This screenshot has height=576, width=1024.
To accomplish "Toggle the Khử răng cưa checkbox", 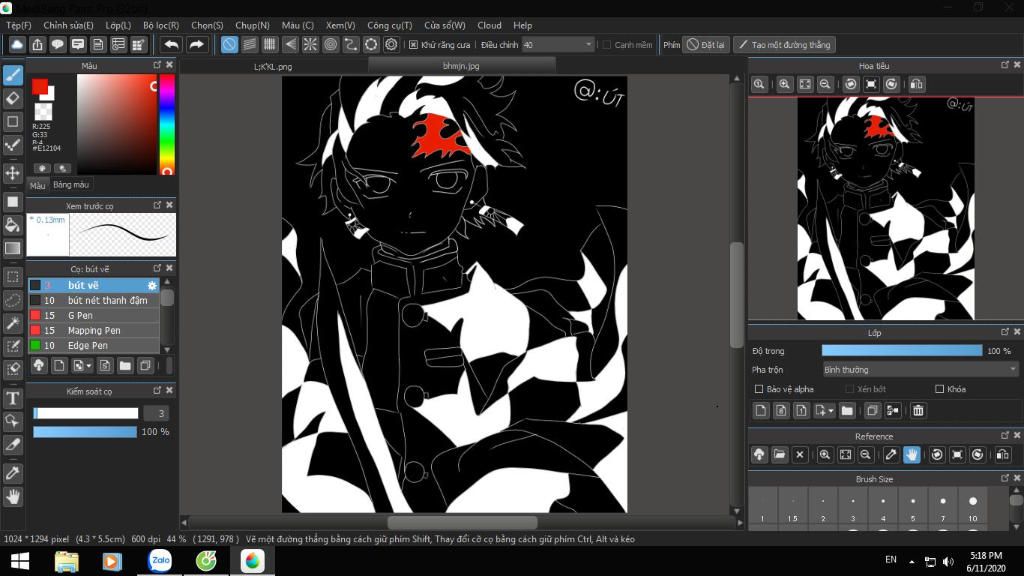I will coord(413,45).
